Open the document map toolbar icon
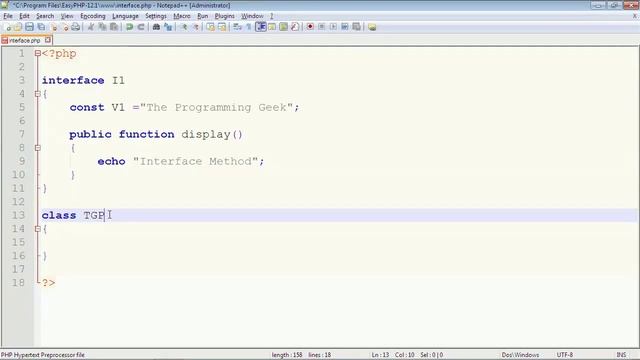Viewport: 640px width, 360px height. click(283, 27)
